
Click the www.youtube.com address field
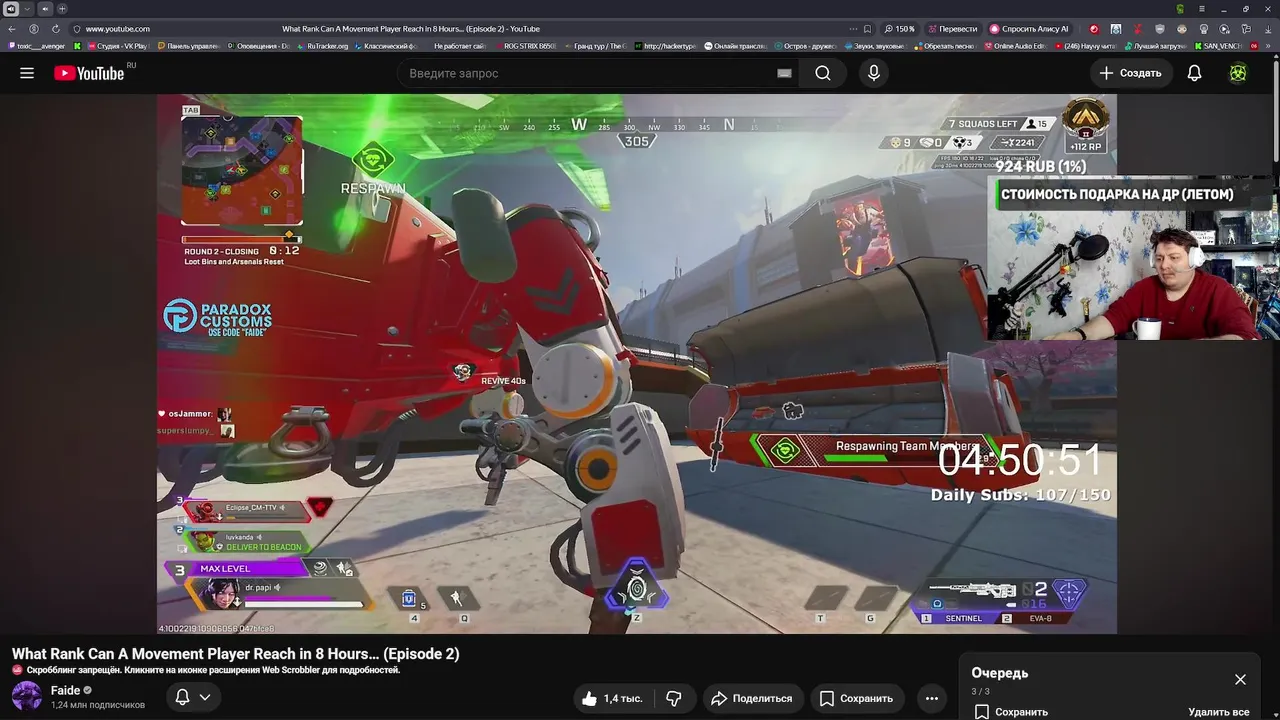(118, 29)
